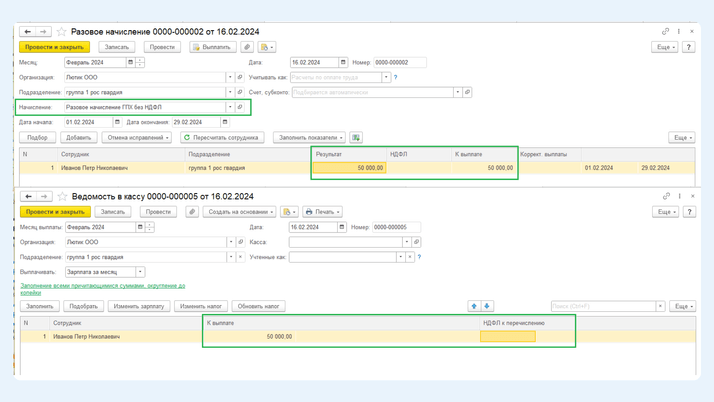Open Отмена исправлений dropdown menu
The image size is (714, 402).
(x=137, y=138)
